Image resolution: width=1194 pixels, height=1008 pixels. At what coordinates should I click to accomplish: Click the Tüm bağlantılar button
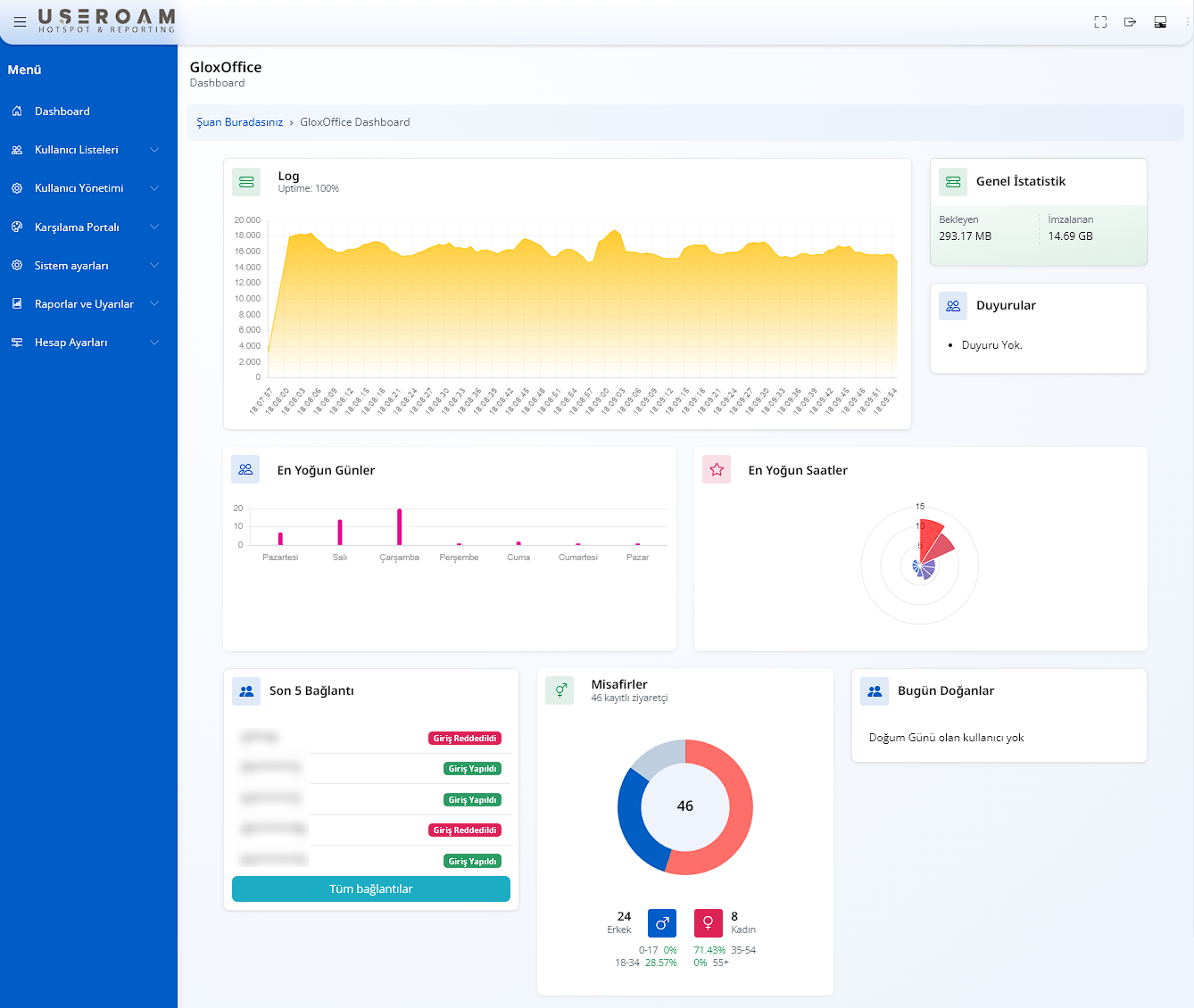pos(370,888)
